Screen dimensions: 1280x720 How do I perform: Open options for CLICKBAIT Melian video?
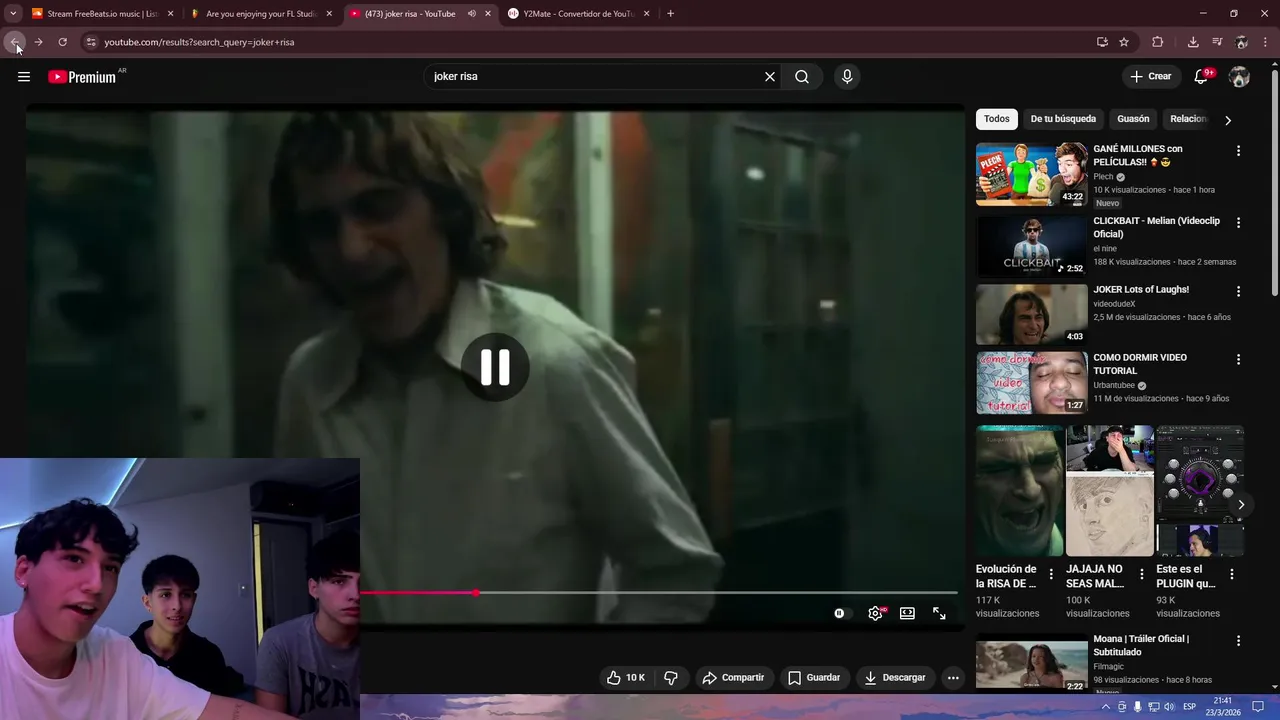[x=1238, y=223]
